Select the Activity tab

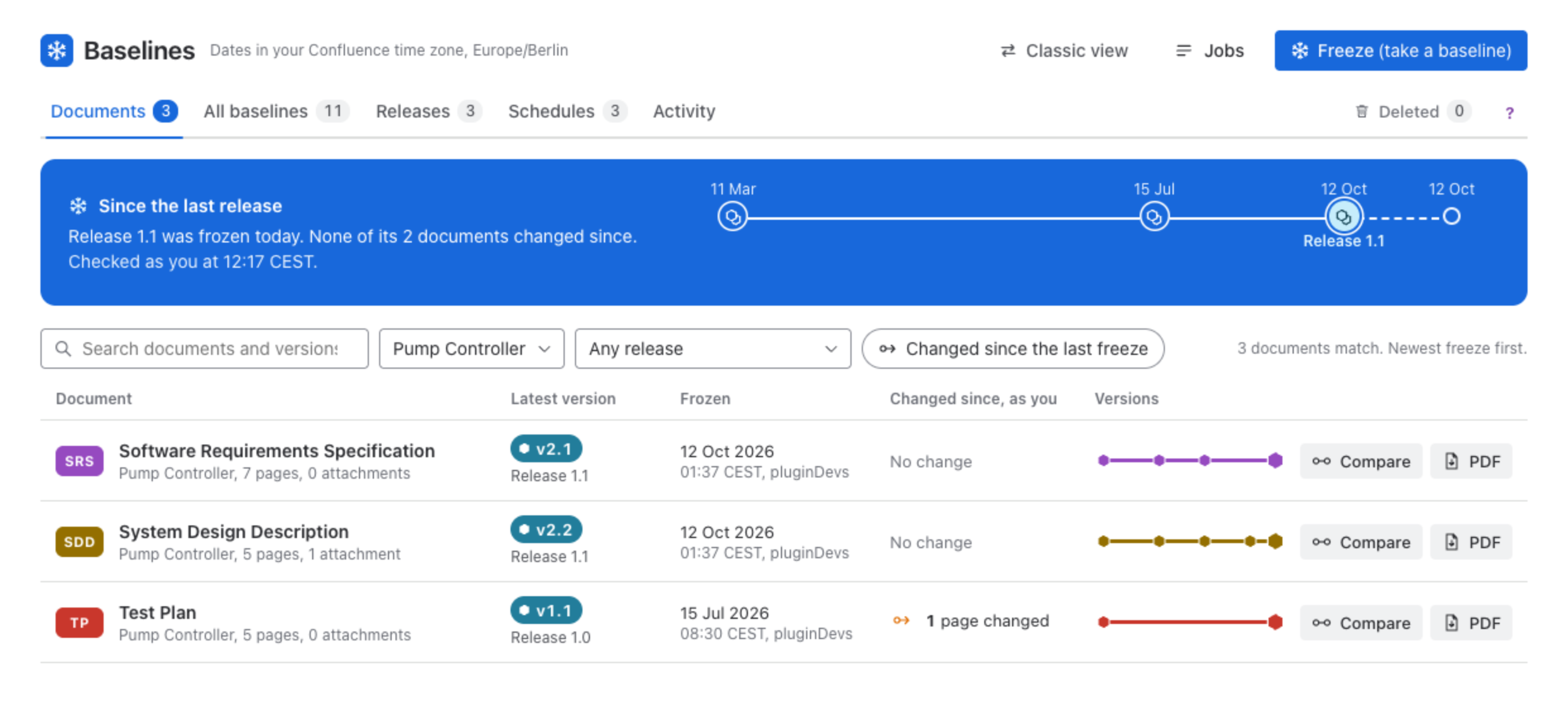click(684, 111)
